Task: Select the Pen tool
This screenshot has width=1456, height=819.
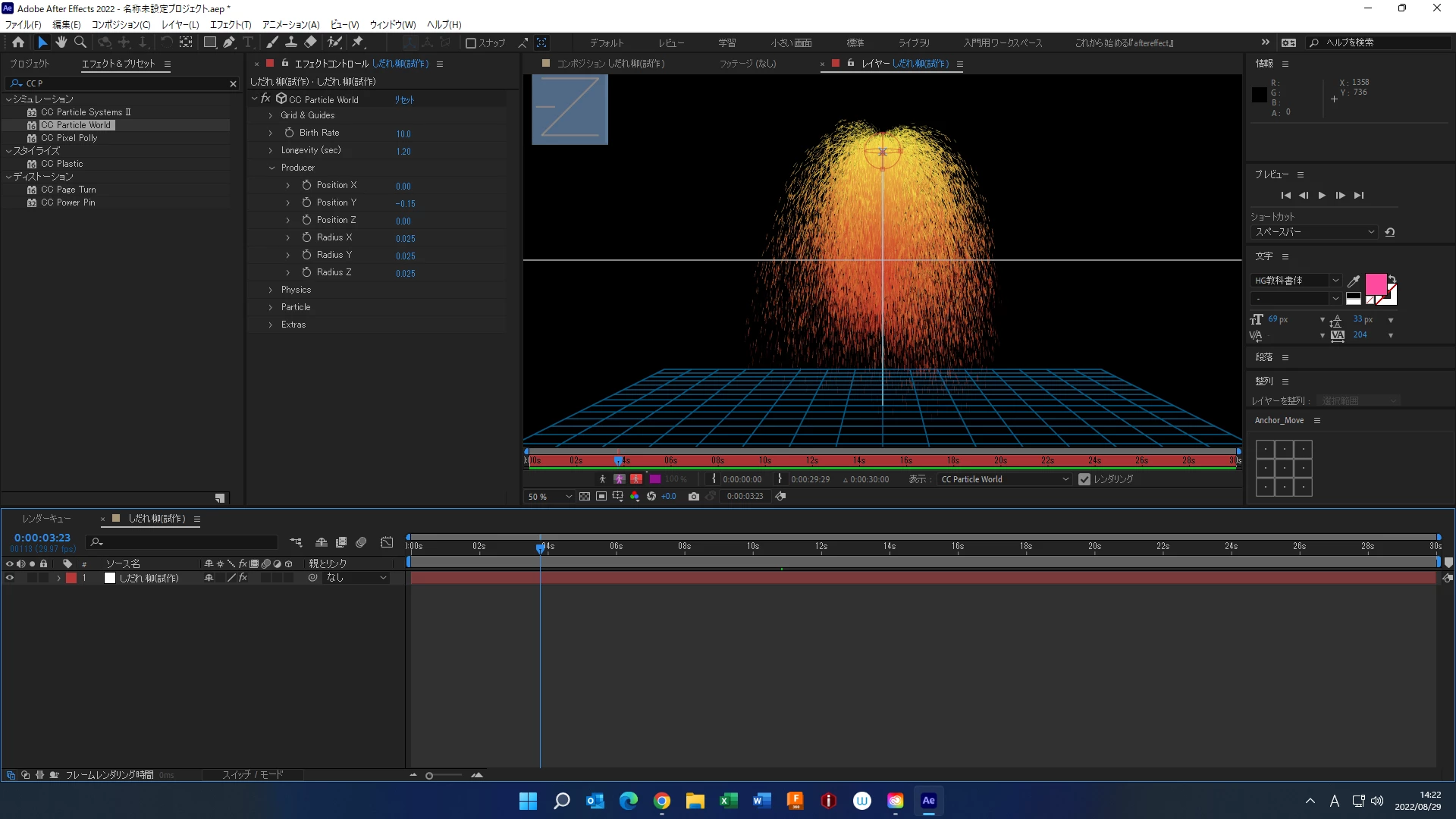Action: (x=229, y=42)
